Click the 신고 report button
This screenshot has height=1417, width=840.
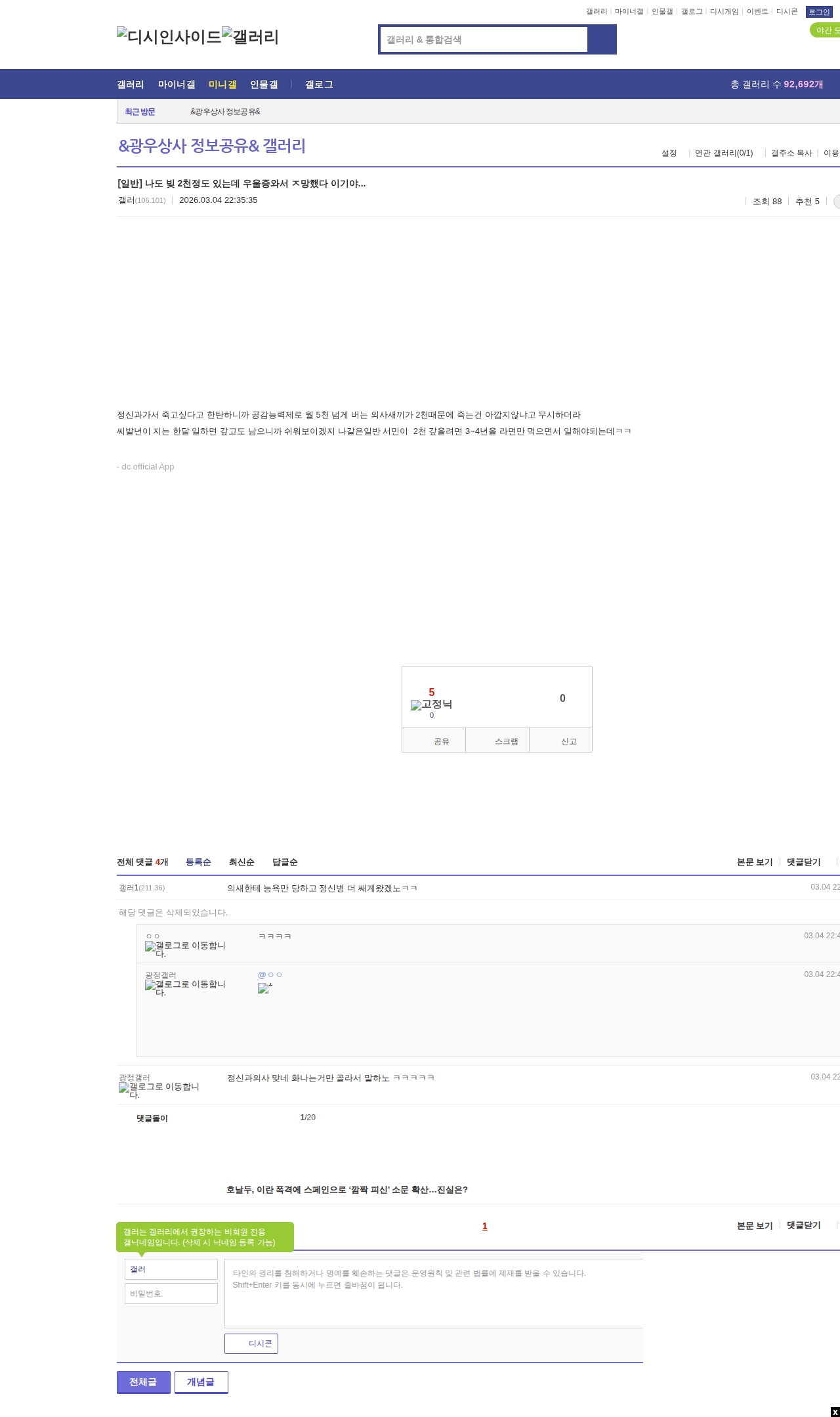tap(568, 741)
